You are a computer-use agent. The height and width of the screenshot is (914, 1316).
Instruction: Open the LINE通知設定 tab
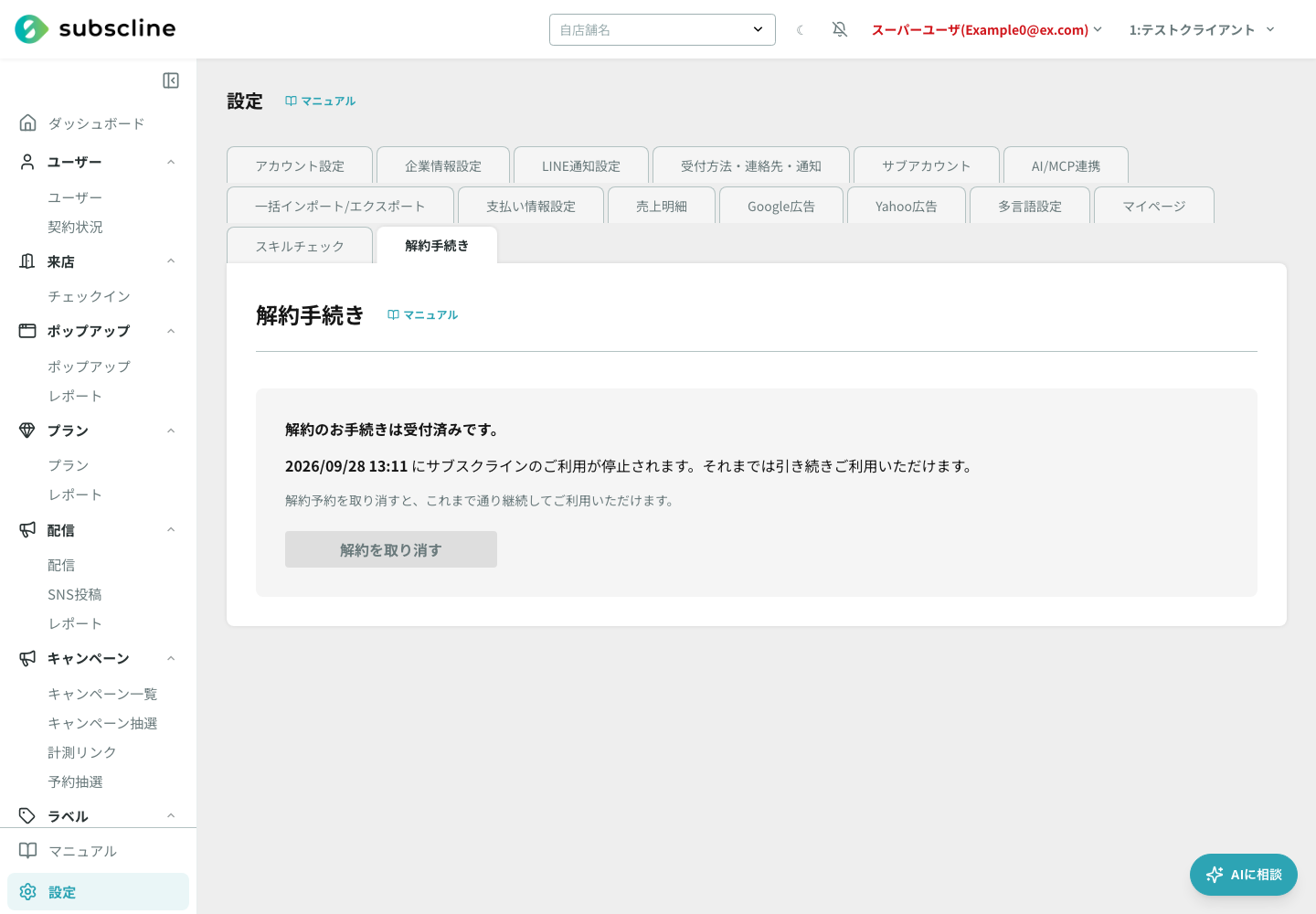[x=581, y=165]
